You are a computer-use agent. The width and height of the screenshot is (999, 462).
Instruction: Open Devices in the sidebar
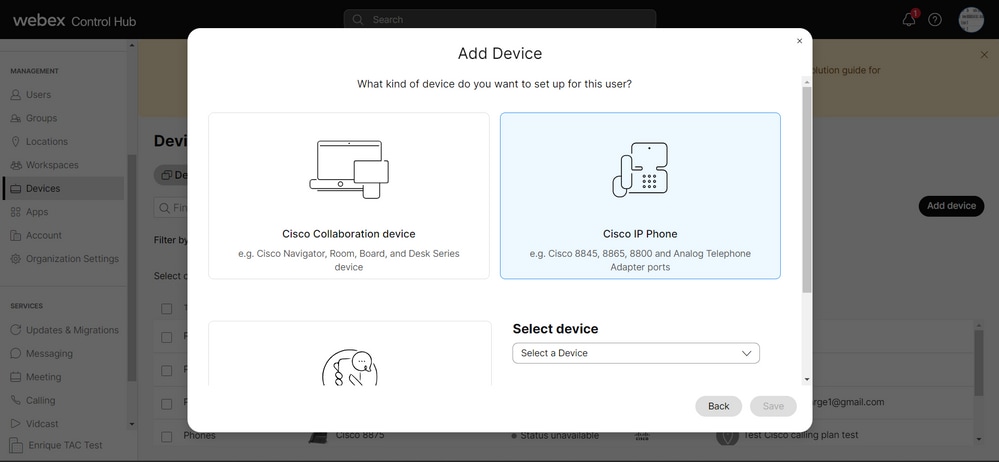point(64,189)
